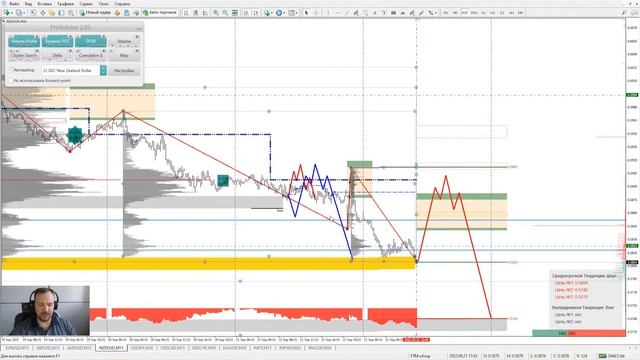This screenshot has height=360, width=640.
Task: Open the Terminal panel icon
Action: coord(61,13)
